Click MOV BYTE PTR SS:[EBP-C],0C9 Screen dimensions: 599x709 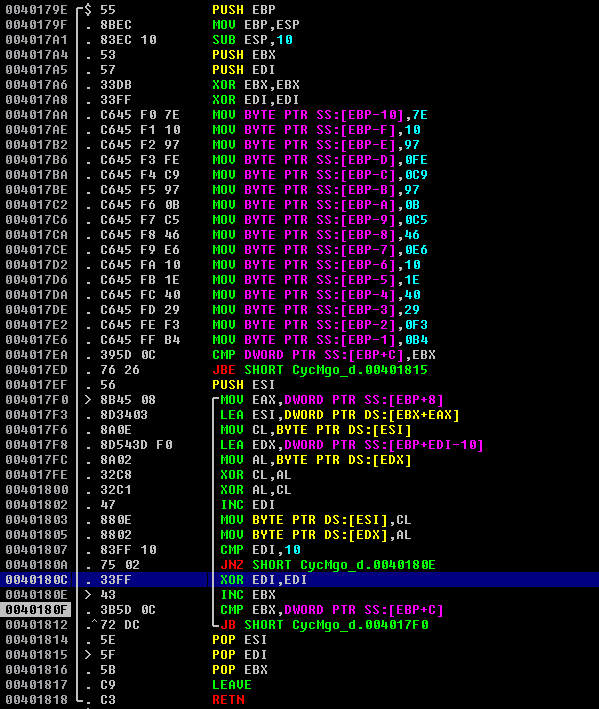320,175
